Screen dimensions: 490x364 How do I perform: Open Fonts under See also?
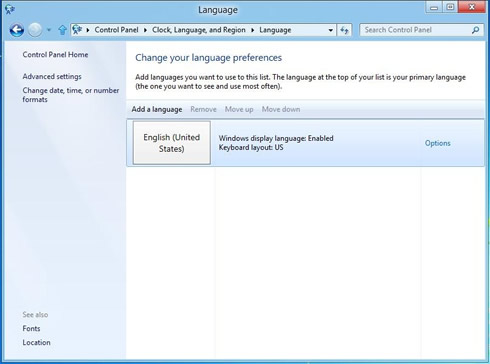coord(31,328)
